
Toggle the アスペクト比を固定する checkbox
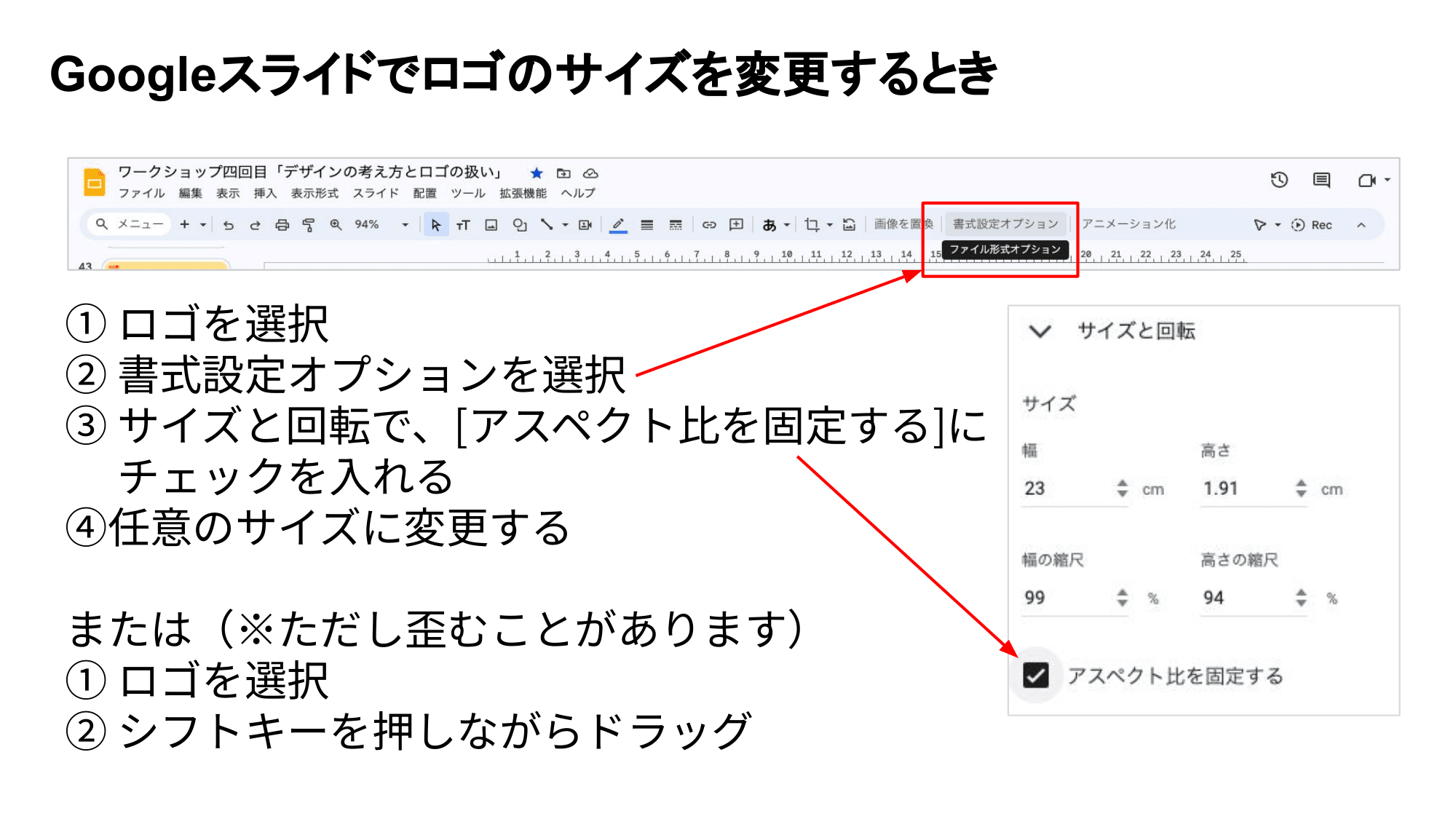(1035, 676)
